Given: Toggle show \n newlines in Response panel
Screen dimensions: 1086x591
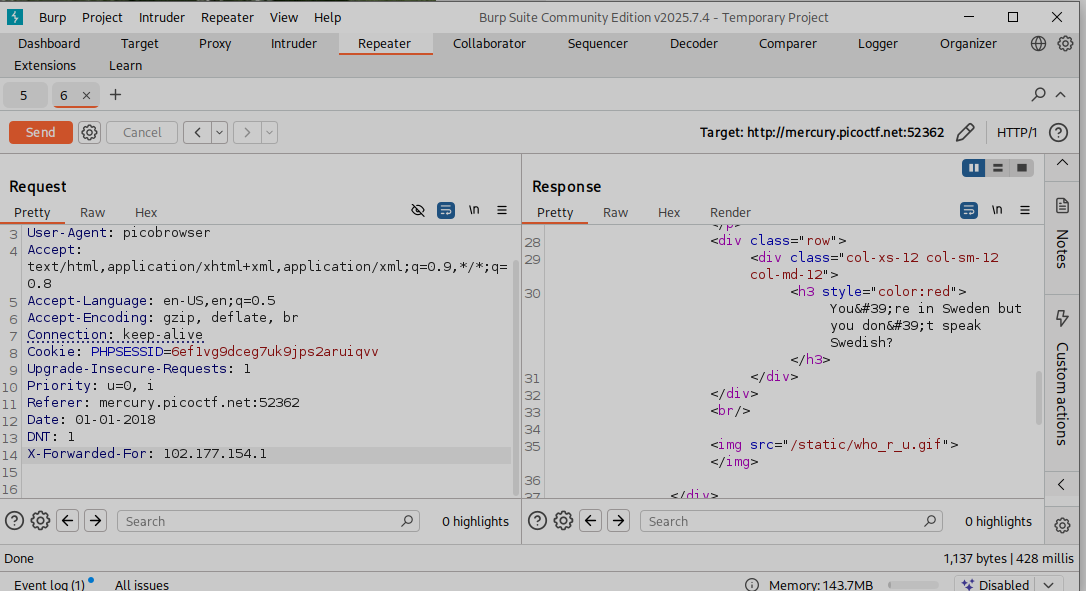Looking at the screenshot, I should coord(997,210).
